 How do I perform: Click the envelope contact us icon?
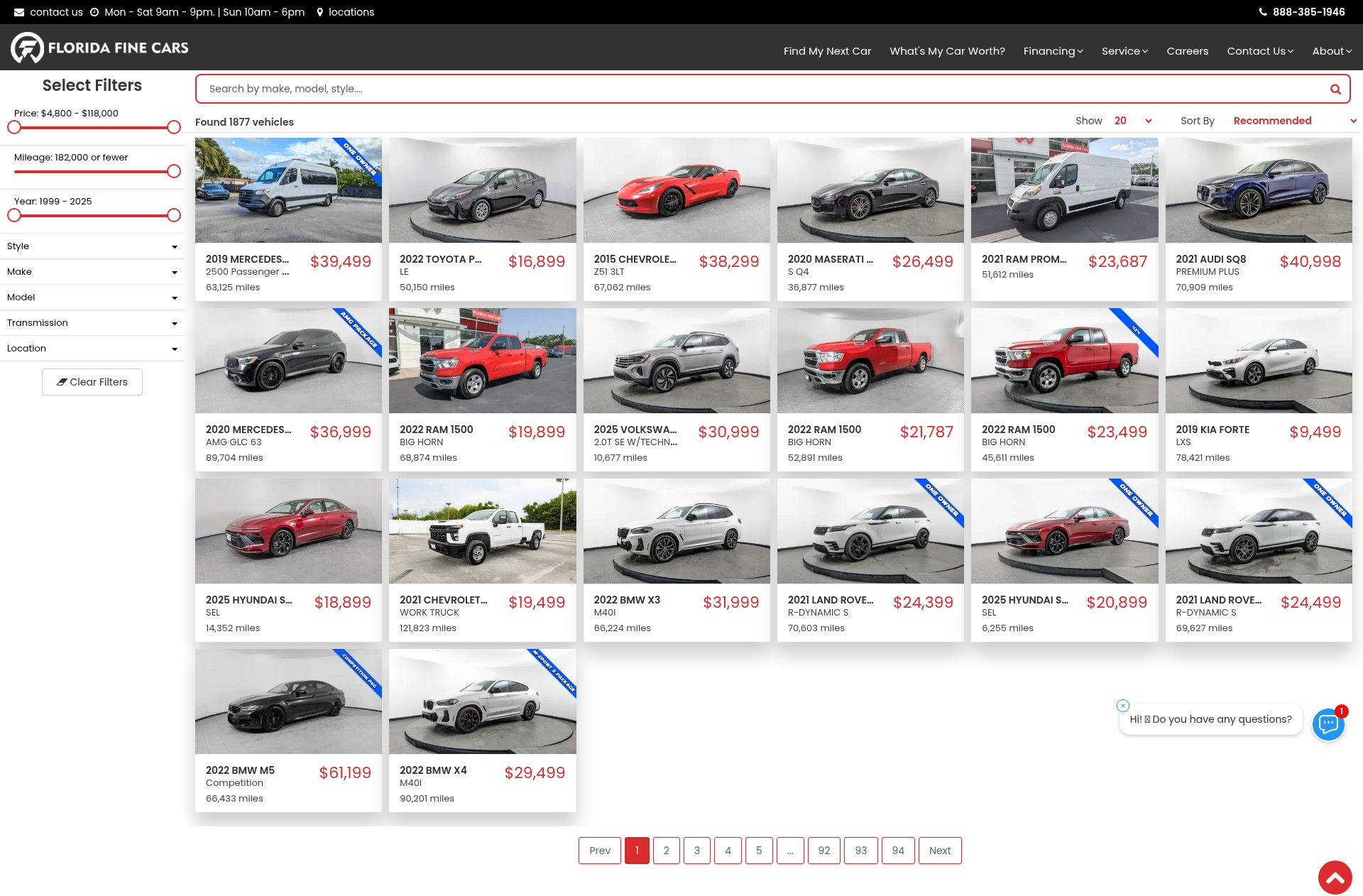19,12
